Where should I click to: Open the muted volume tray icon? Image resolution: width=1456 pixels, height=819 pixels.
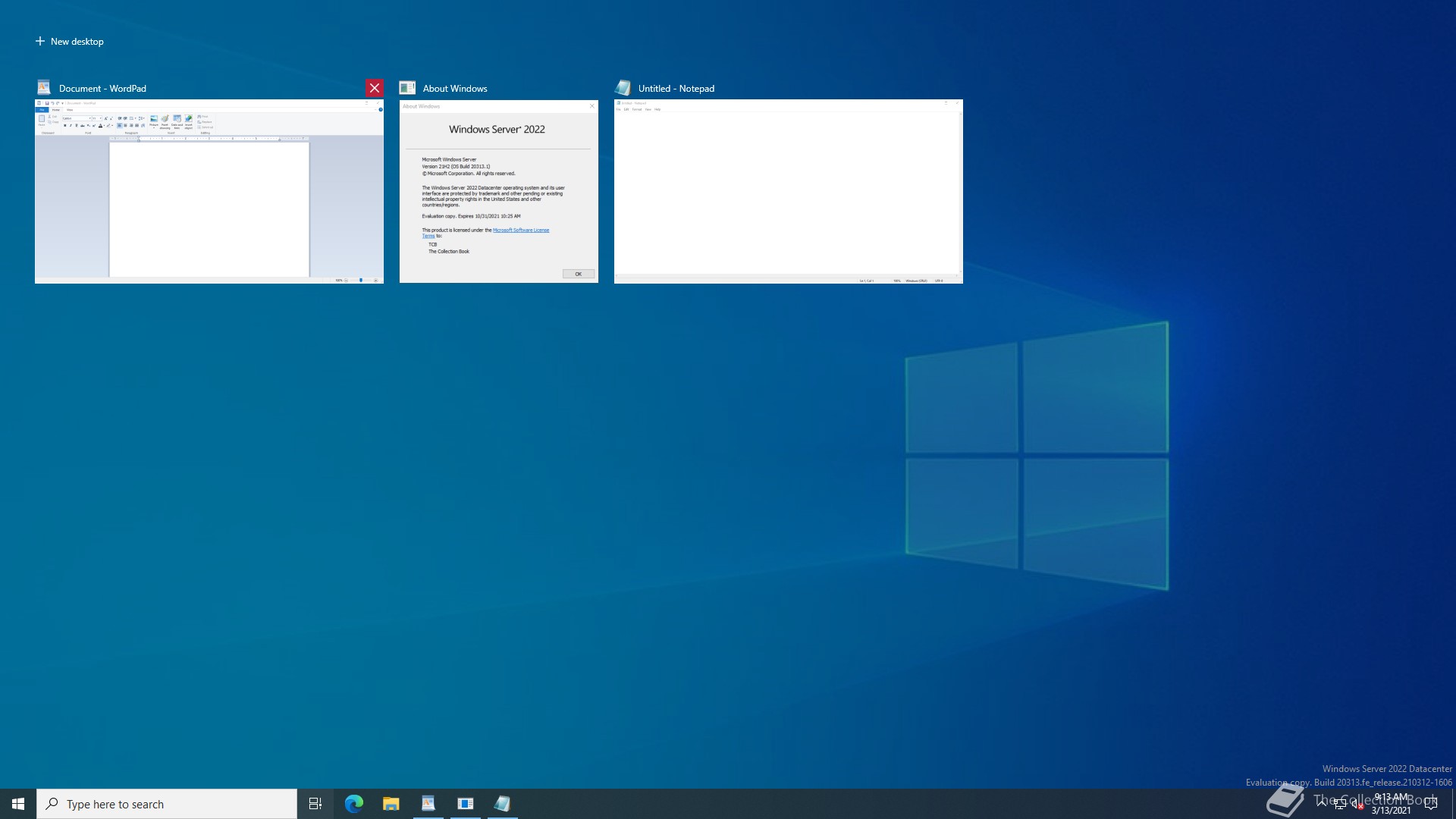1357,804
